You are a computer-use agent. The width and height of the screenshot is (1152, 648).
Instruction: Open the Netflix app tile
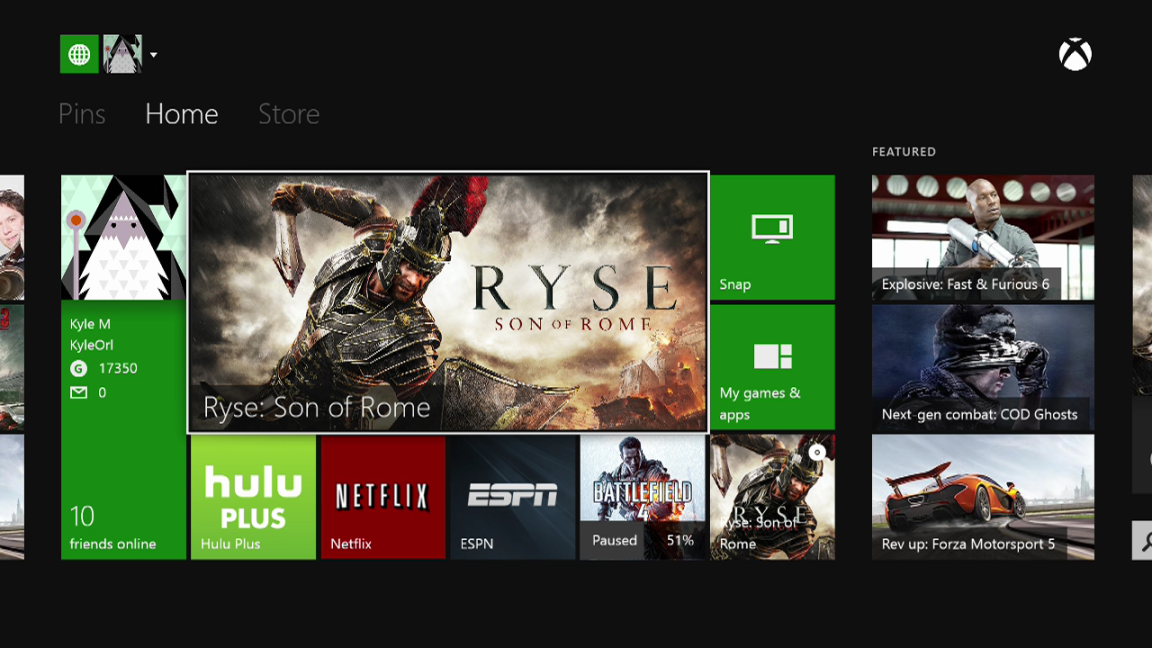(x=382, y=497)
